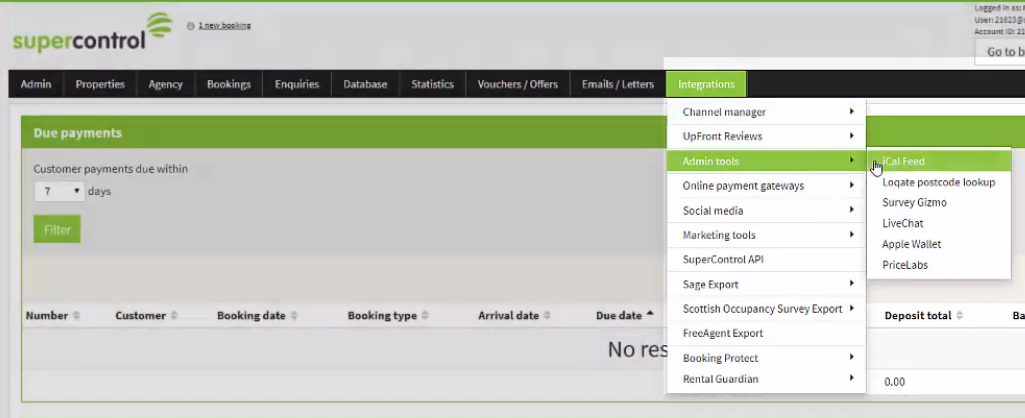Click the Due payments panel heading

(78, 133)
